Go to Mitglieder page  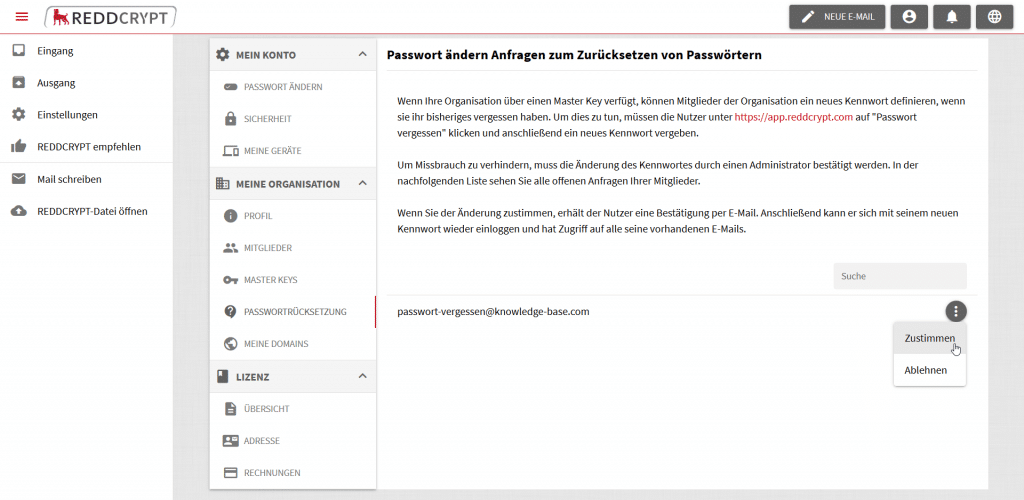coord(267,248)
